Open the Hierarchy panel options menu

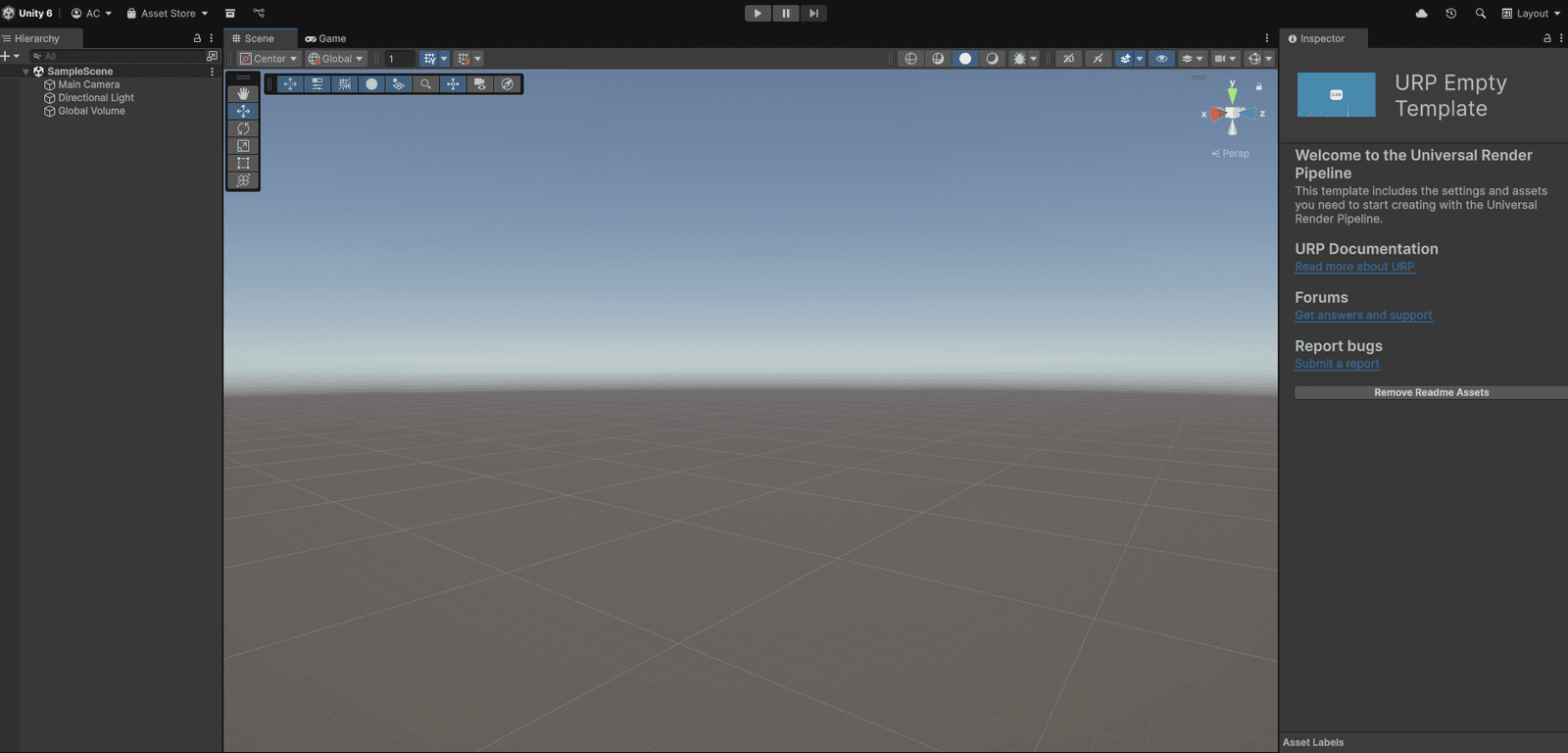212,38
